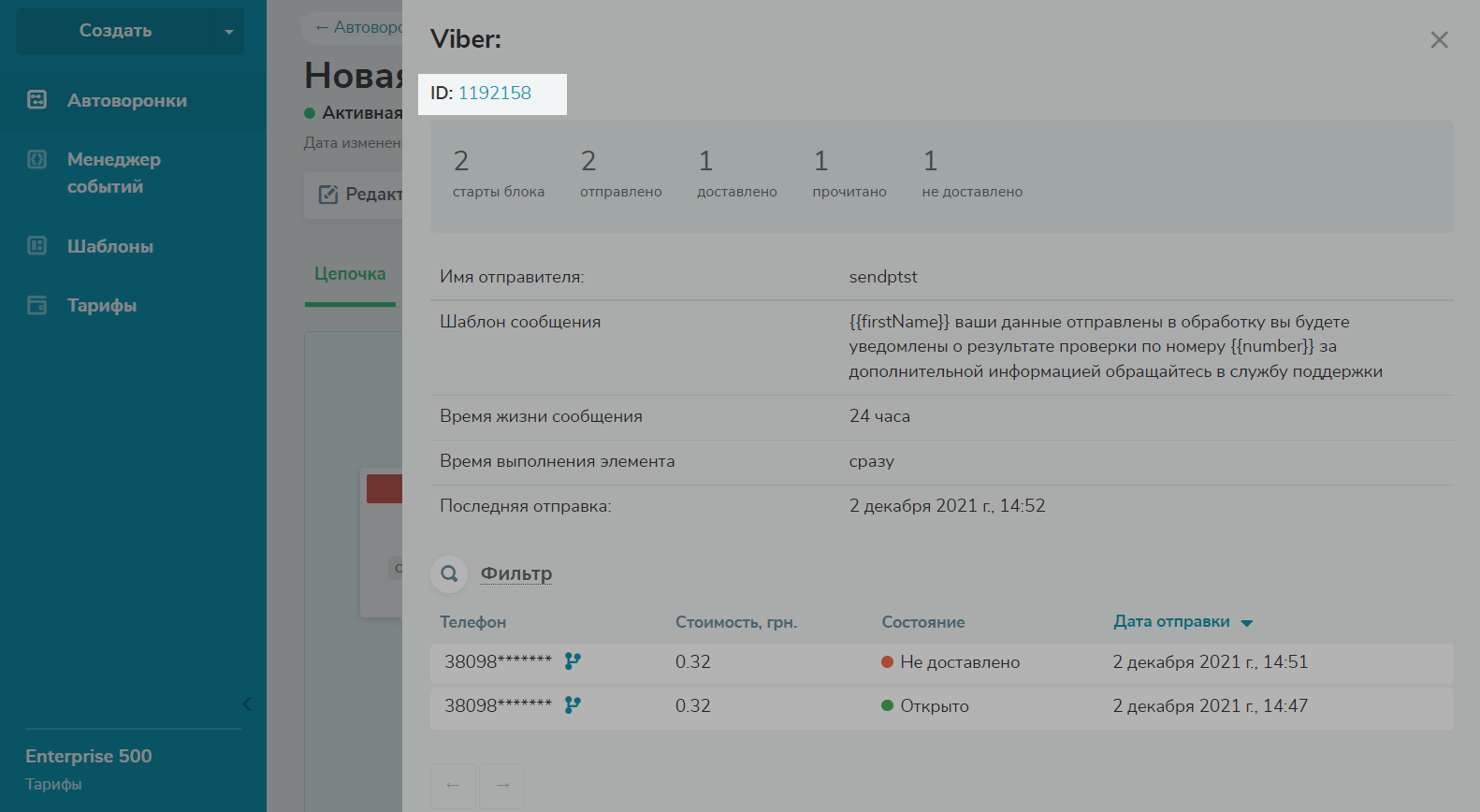Go to previous page arrow
Image resolution: width=1480 pixels, height=812 pixels.
[x=453, y=786]
